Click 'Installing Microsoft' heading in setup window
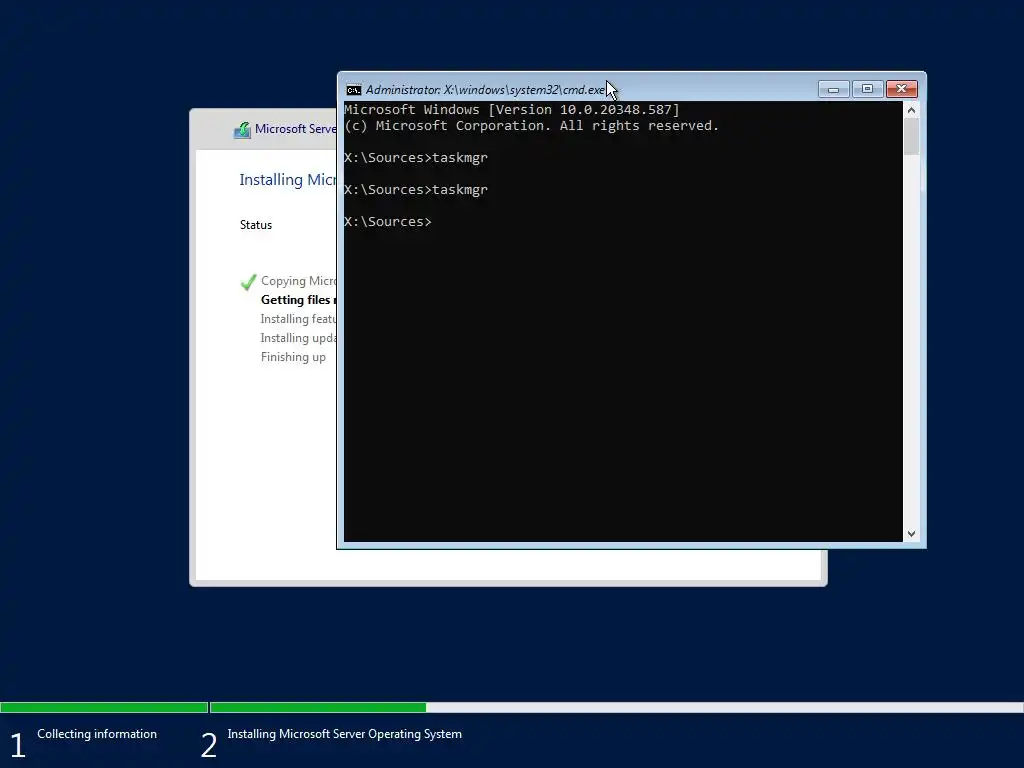 (288, 180)
